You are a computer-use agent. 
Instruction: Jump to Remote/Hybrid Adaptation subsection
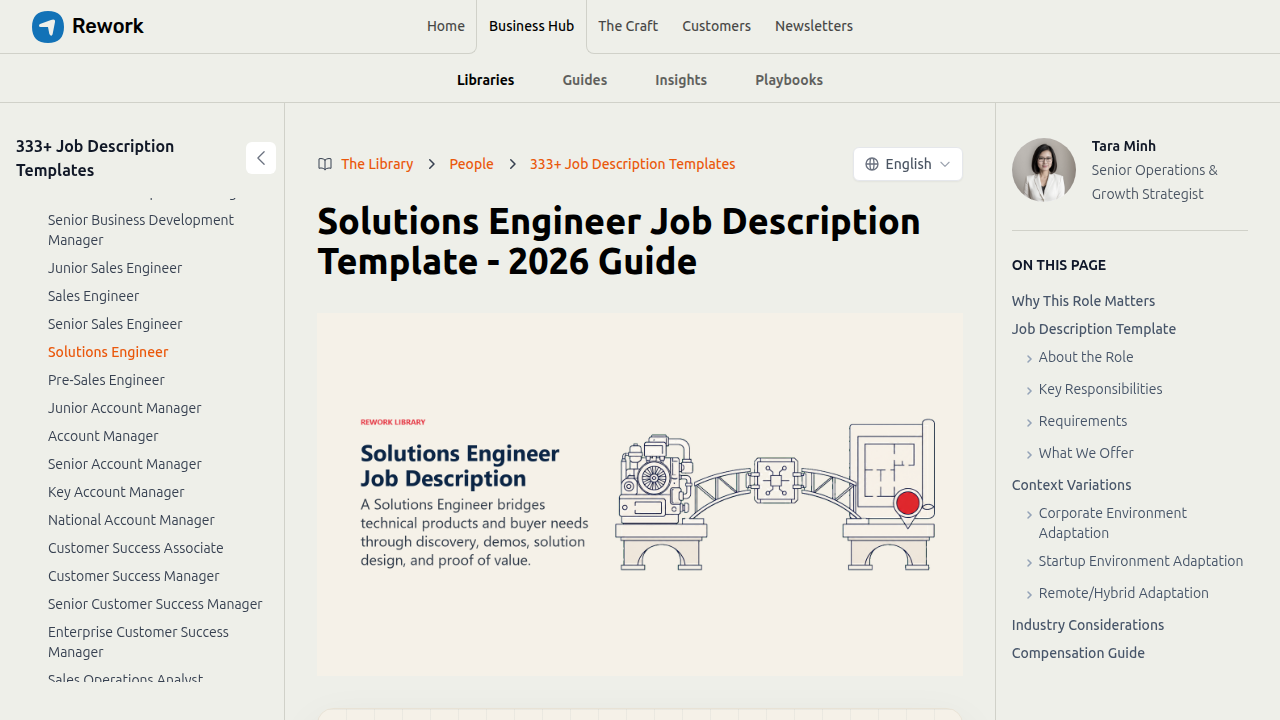[1124, 593]
